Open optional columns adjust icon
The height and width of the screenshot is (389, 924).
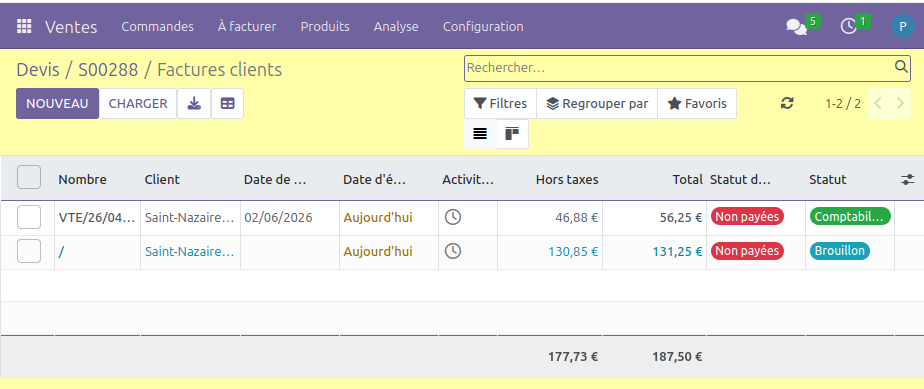click(x=908, y=180)
